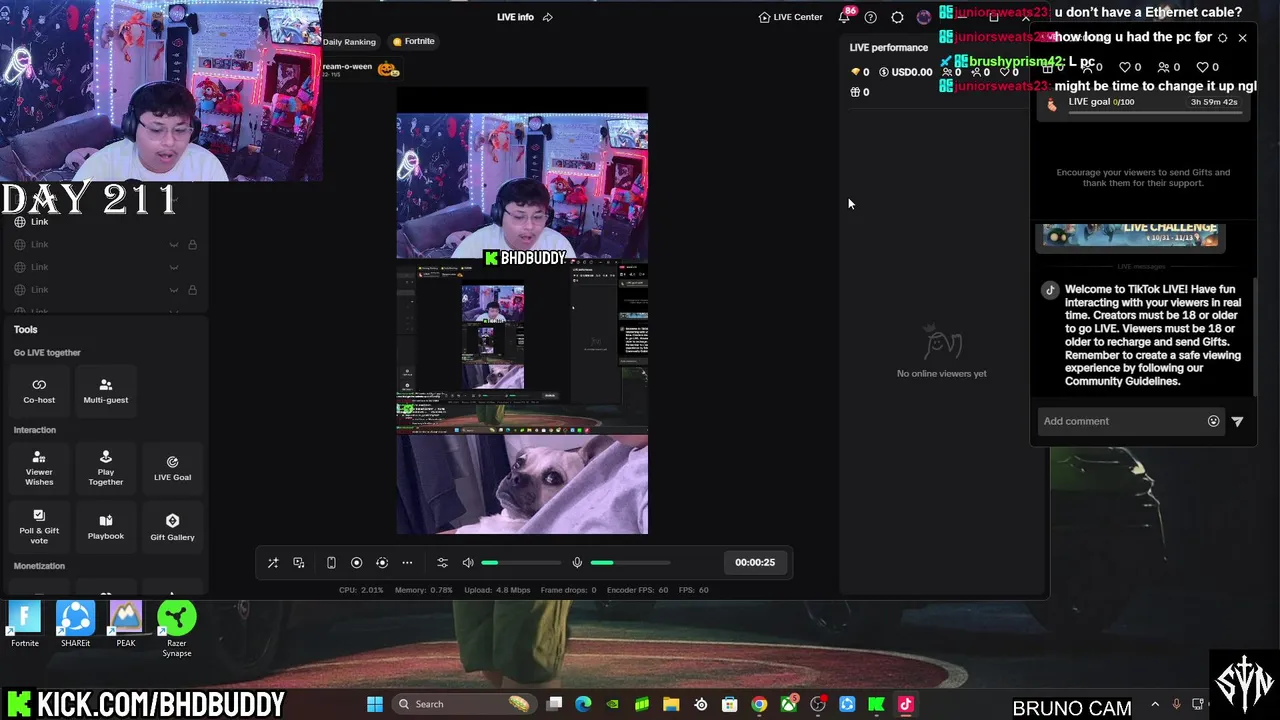The width and height of the screenshot is (1280, 720).
Task: Open Play Together
Action: click(106, 469)
